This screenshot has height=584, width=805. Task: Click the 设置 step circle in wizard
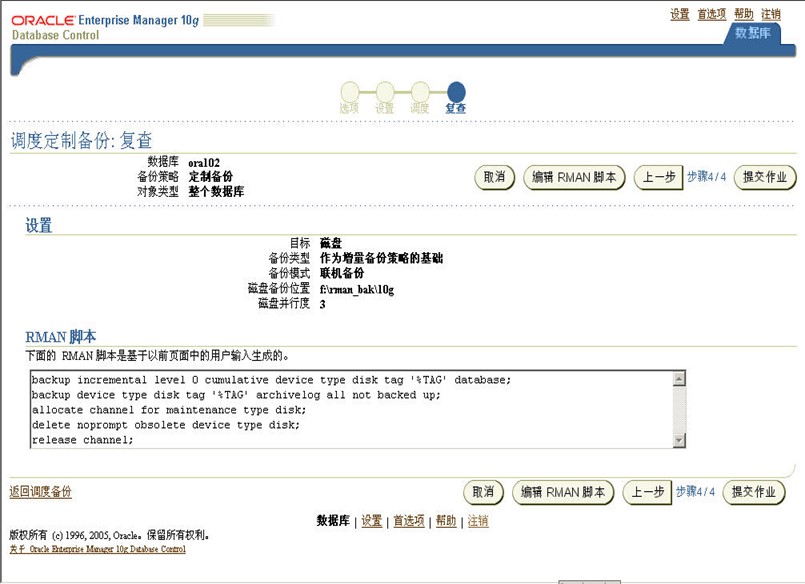(x=385, y=92)
